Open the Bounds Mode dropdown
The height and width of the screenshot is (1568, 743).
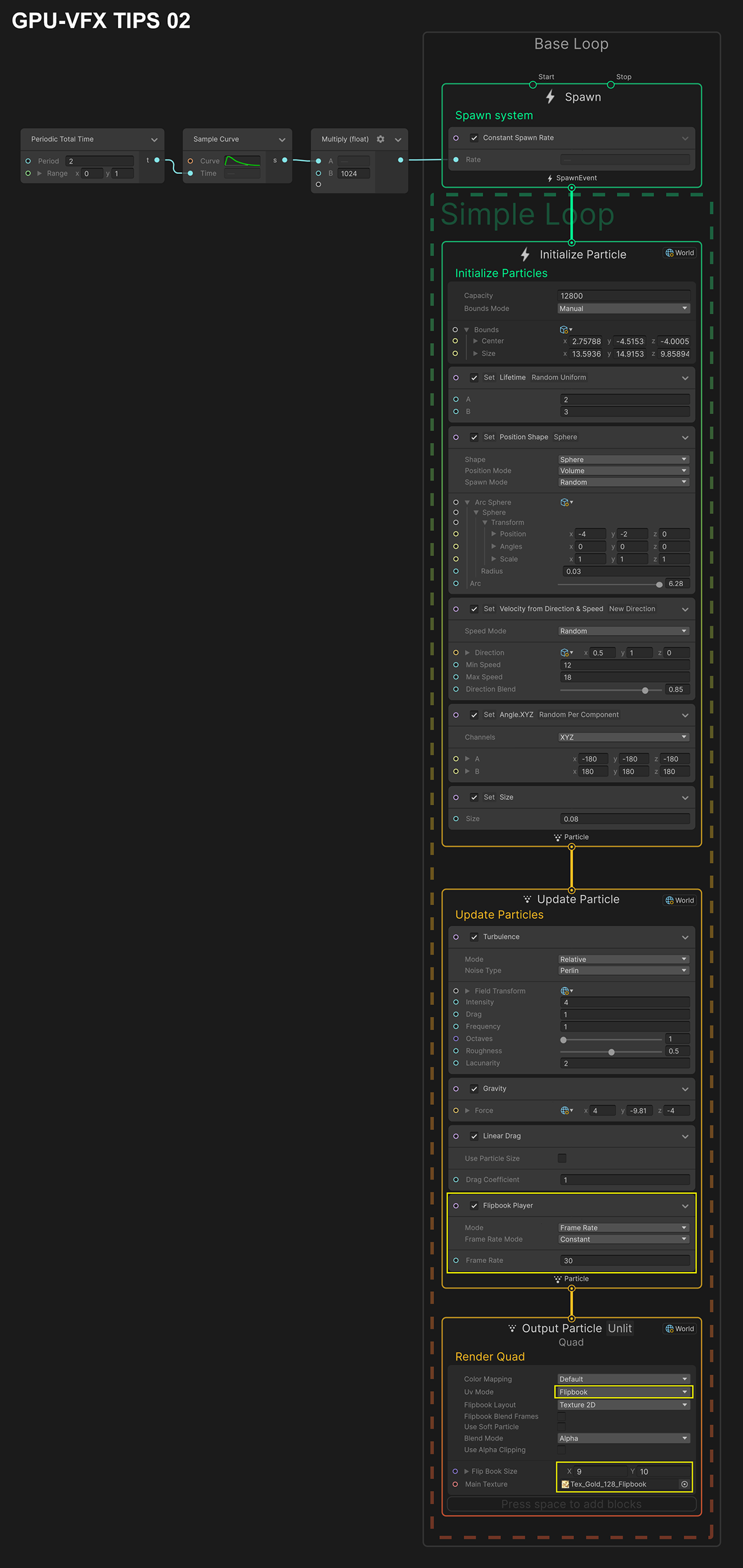pyautogui.click(x=624, y=309)
